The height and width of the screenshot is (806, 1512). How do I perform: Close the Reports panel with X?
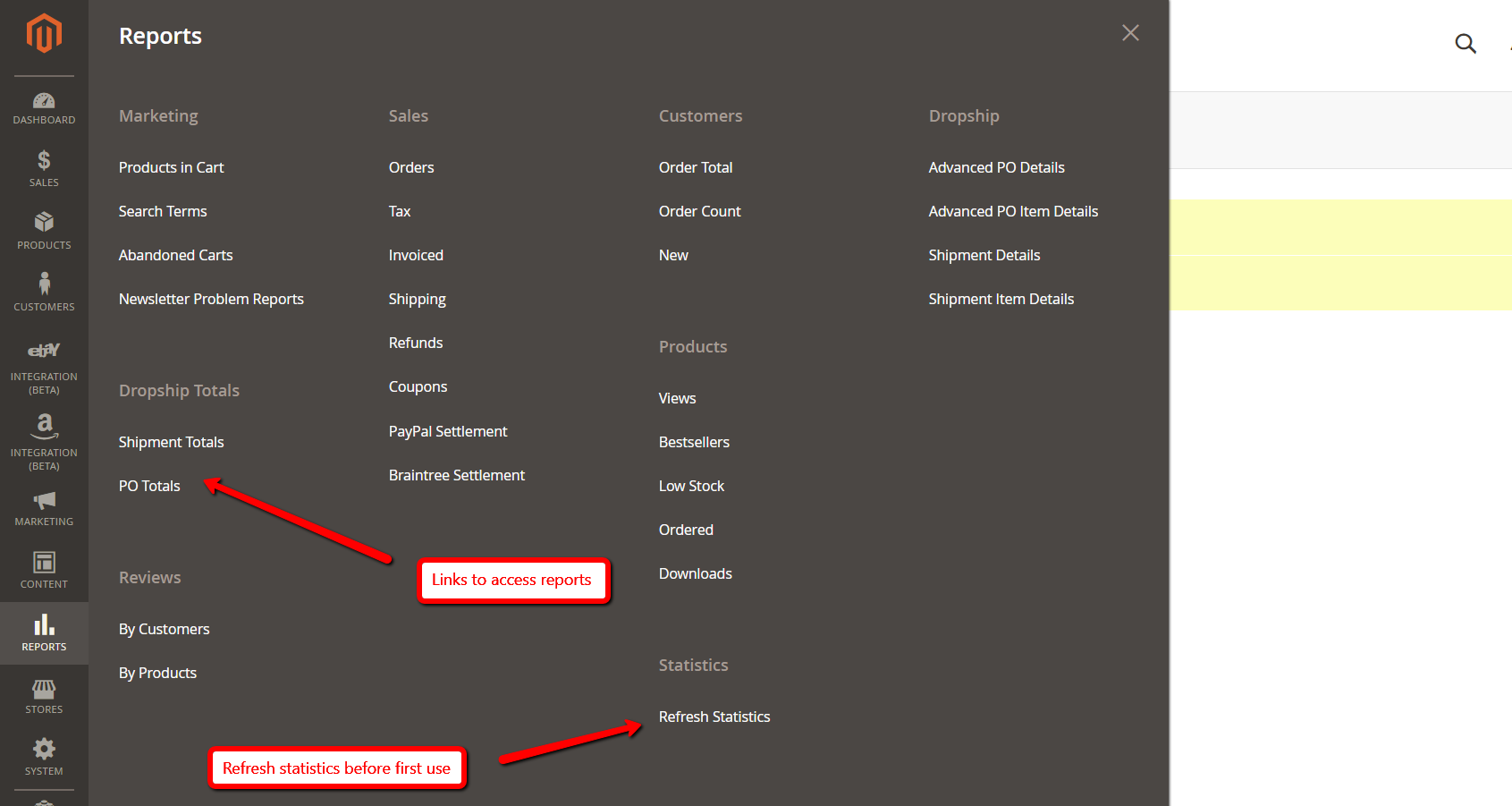point(1130,33)
